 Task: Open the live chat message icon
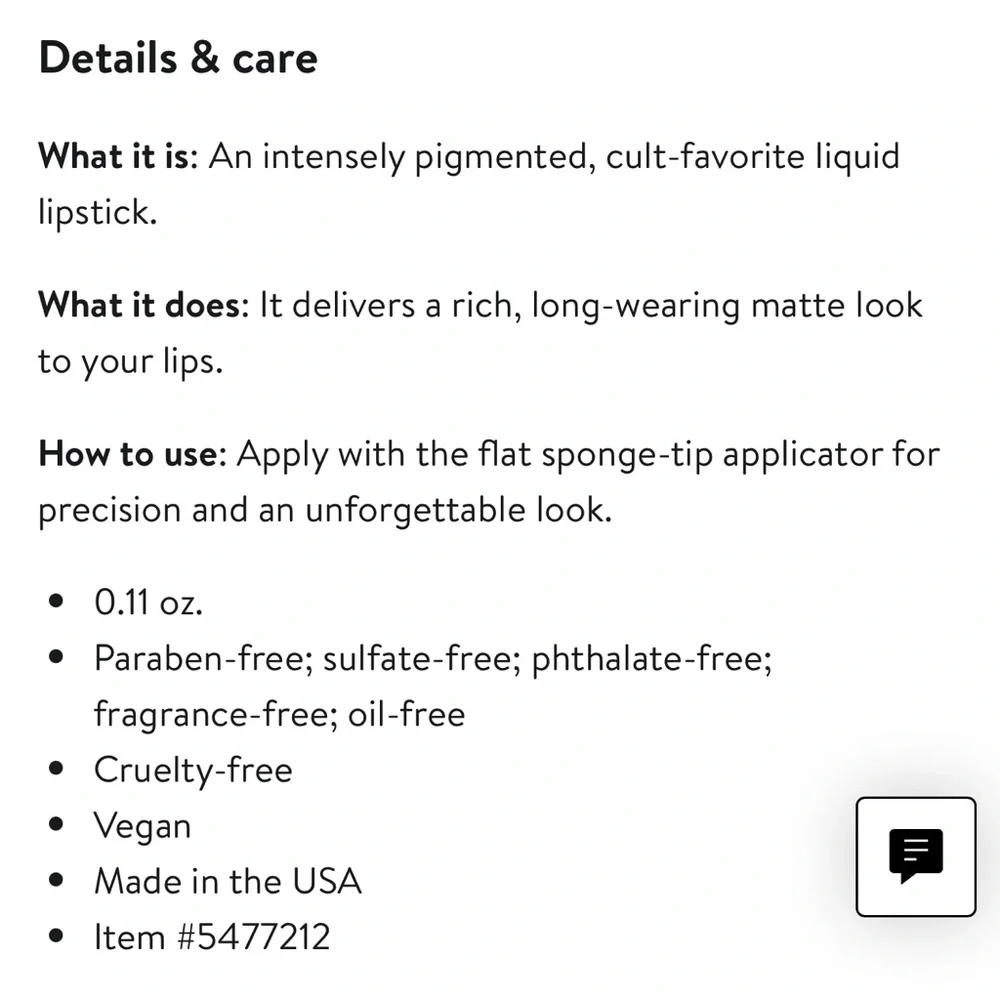(916, 857)
